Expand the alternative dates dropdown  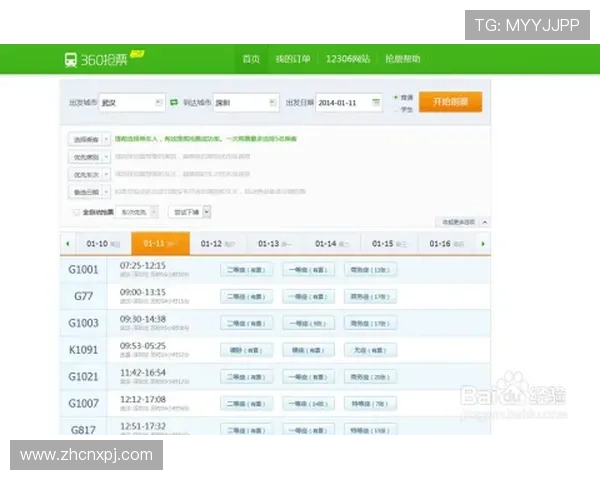(90, 192)
